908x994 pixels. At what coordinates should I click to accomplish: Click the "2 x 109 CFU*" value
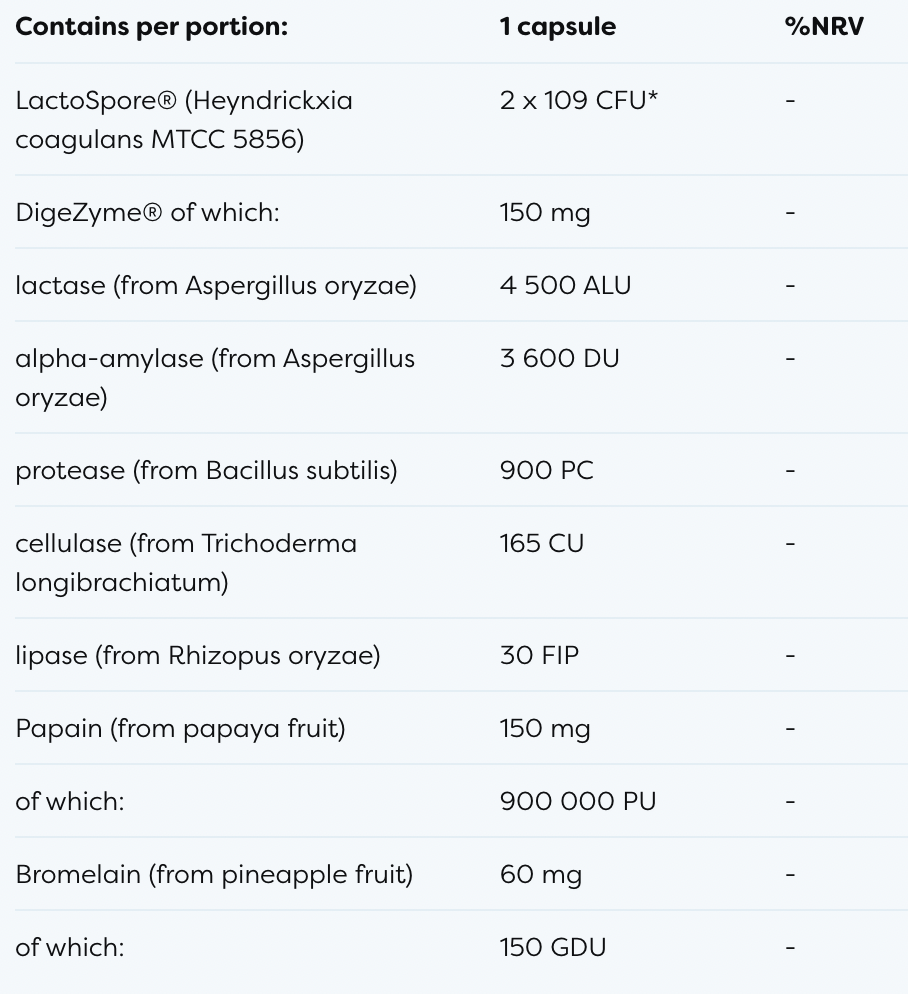pyautogui.click(x=579, y=101)
